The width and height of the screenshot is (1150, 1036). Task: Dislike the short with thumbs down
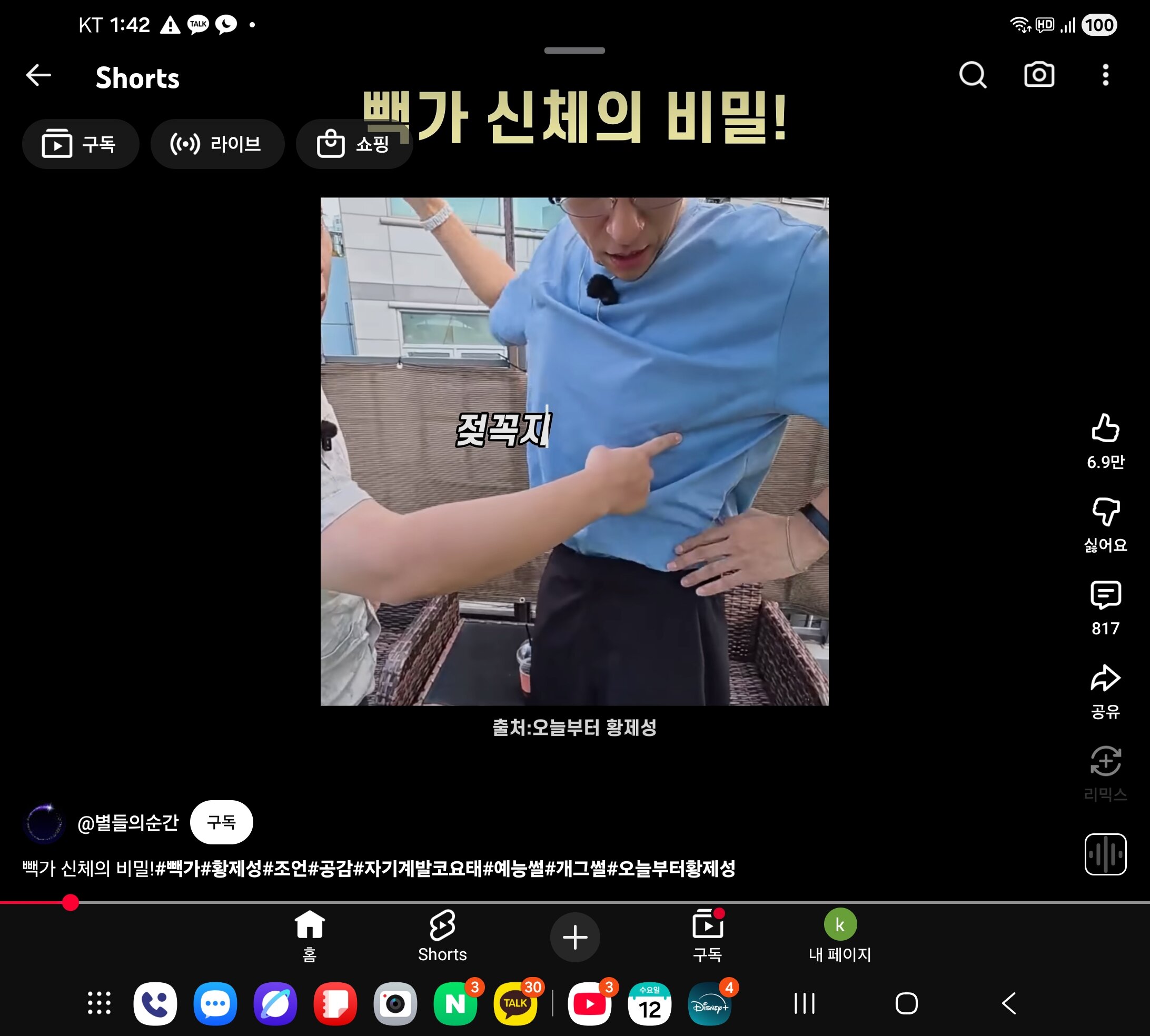[1105, 511]
